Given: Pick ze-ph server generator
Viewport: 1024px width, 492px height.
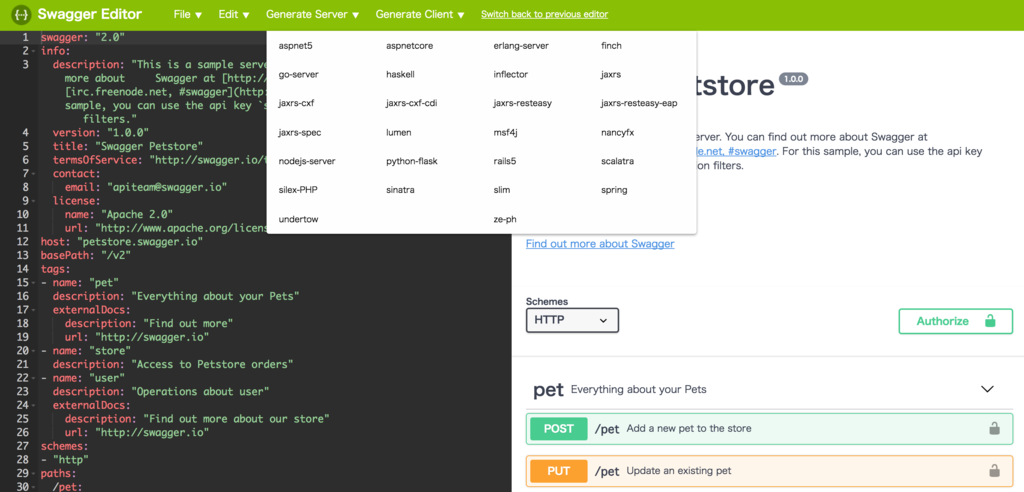Looking at the screenshot, I should pyautogui.click(x=505, y=219).
